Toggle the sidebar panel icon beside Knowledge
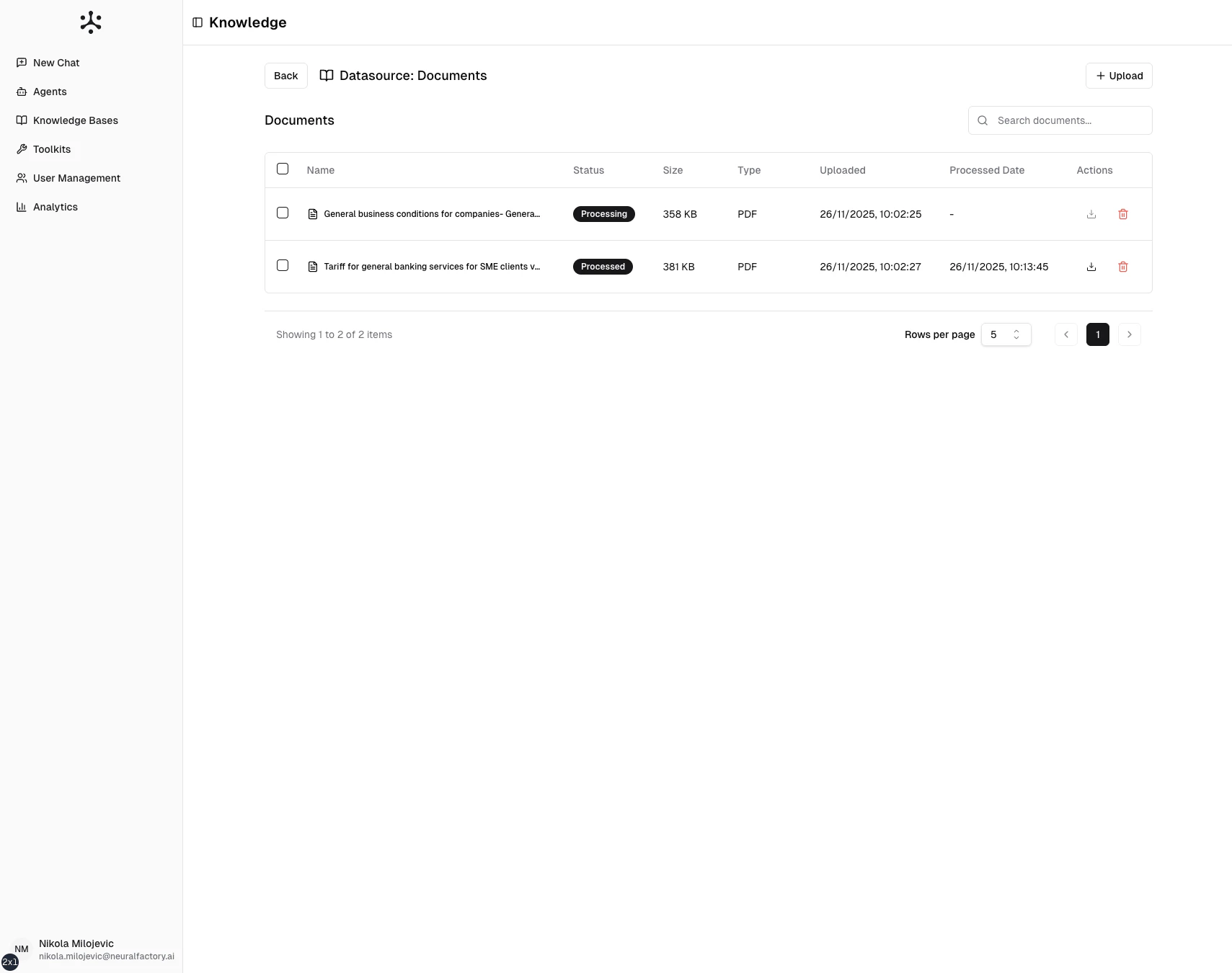The width and height of the screenshot is (1232, 973). pos(198,22)
